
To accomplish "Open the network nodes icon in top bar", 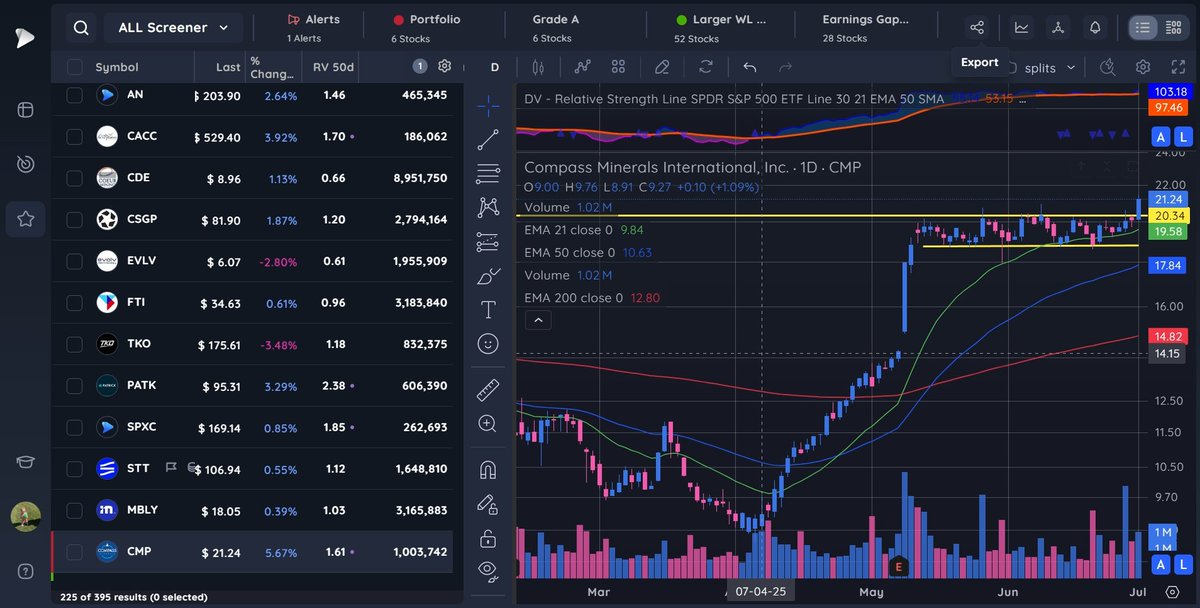I will (x=1059, y=28).
